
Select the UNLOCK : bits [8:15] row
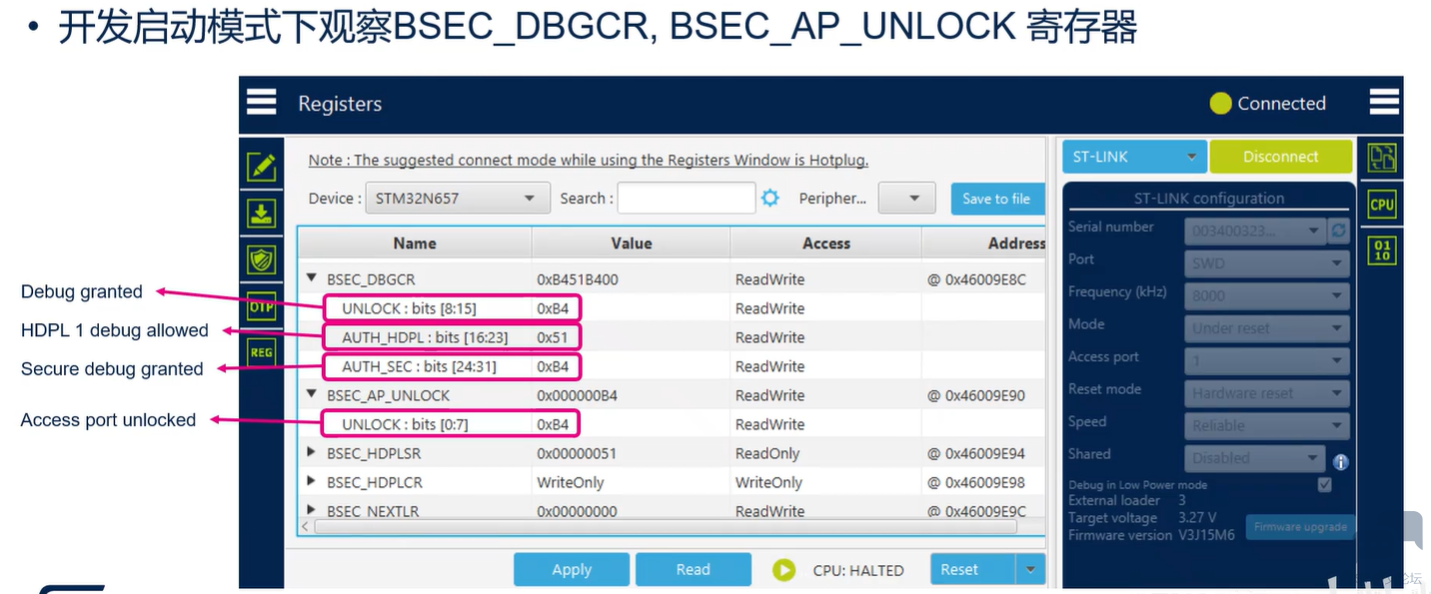tap(671, 308)
